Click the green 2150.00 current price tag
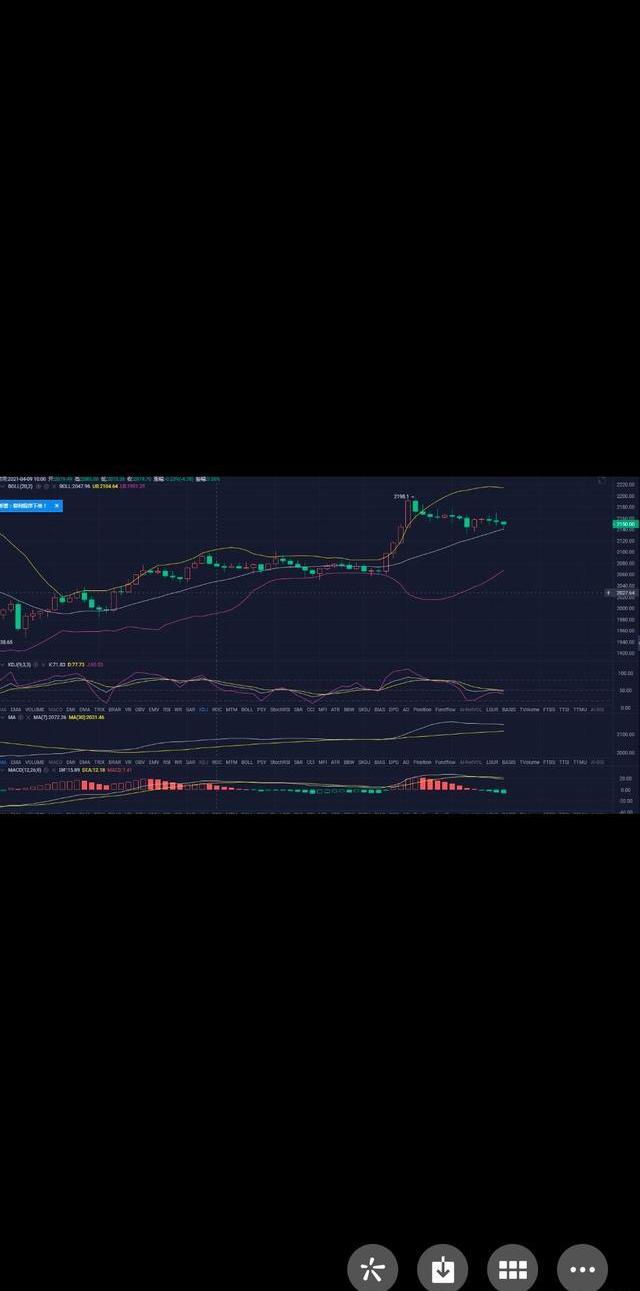Screen dimensions: 640x1291 626,524
